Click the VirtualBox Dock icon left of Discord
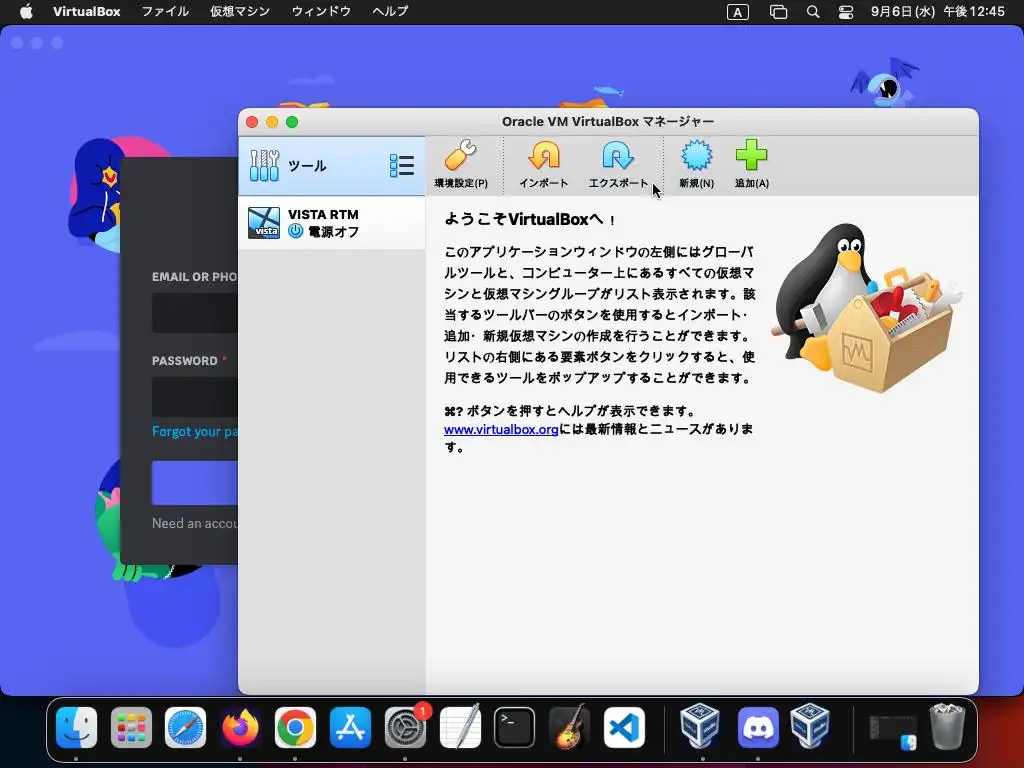This screenshot has width=1024, height=768. click(x=699, y=726)
